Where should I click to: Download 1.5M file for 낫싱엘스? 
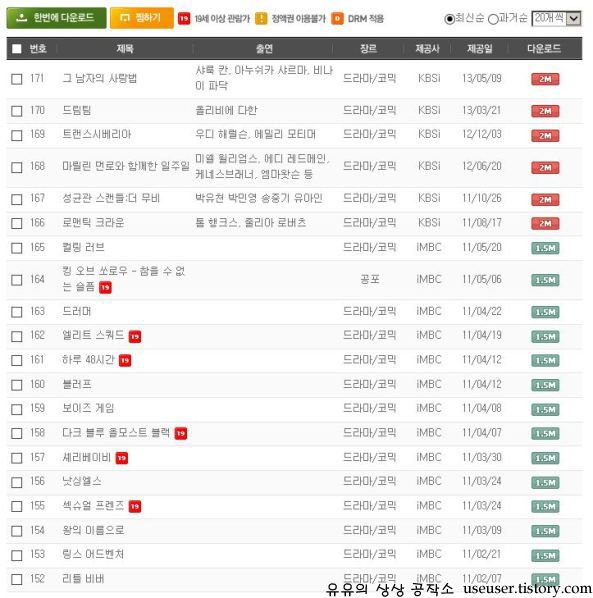click(545, 482)
